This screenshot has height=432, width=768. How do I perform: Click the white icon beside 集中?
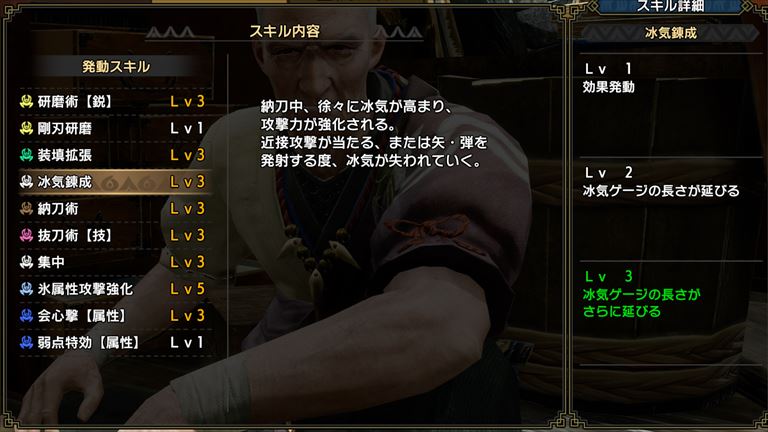pyautogui.click(x=26, y=262)
